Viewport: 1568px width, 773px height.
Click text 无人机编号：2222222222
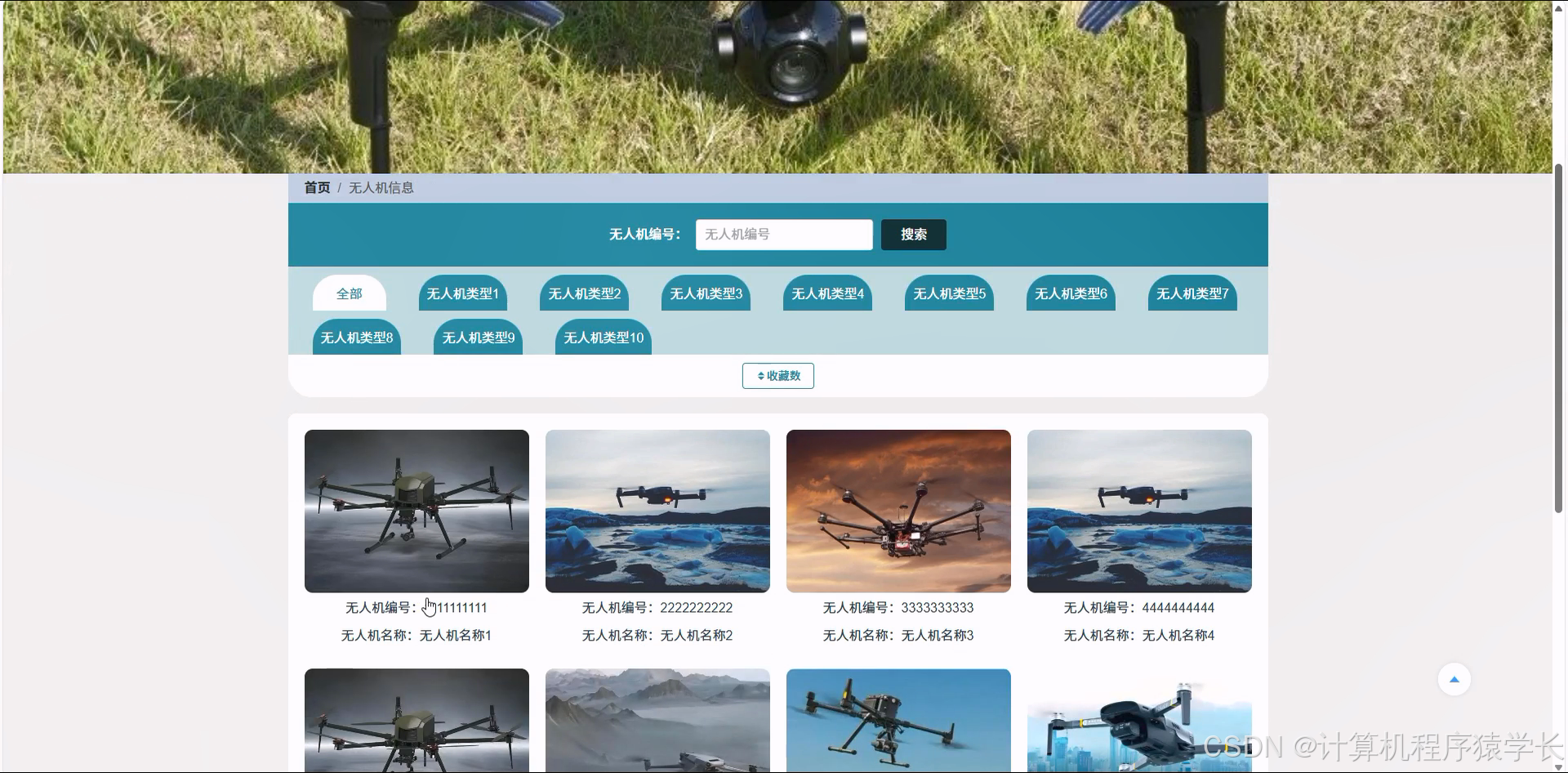[657, 608]
